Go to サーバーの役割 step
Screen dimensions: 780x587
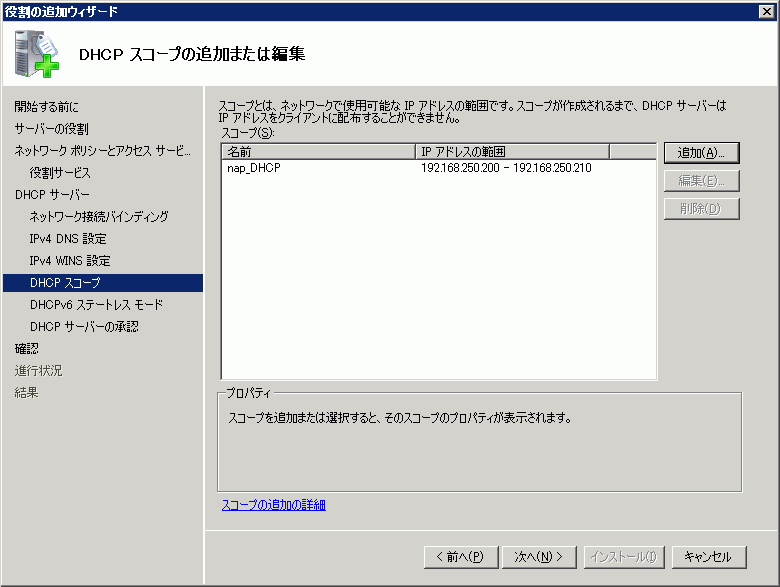[51, 129]
